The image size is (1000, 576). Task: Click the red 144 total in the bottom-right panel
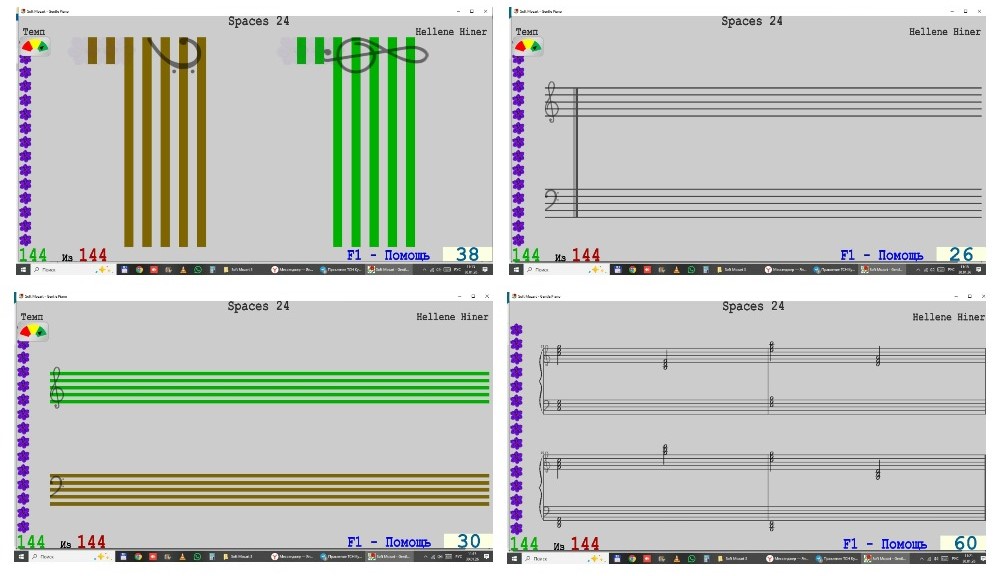pyautogui.click(x=585, y=544)
